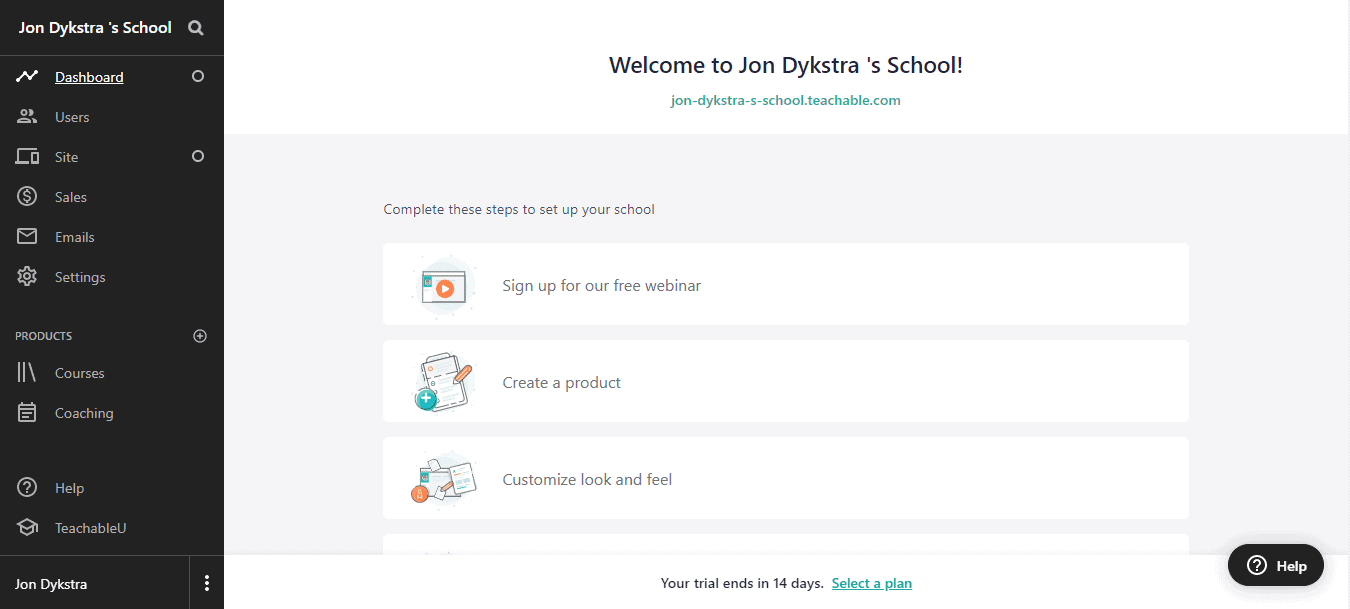Open the Create a product step card
Image resolution: width=1350 pixels, height=609 pixels.
785,382
